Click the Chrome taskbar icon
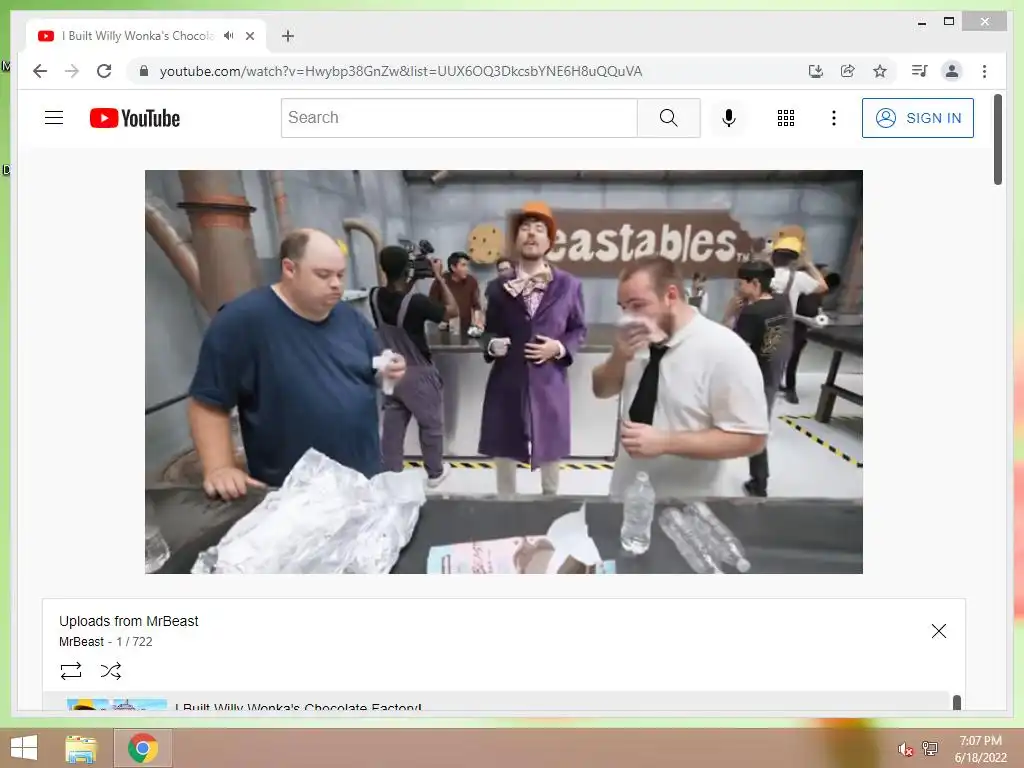Image resolution: width=1024 pixels, height=768 pixels. tap(143, 748)
